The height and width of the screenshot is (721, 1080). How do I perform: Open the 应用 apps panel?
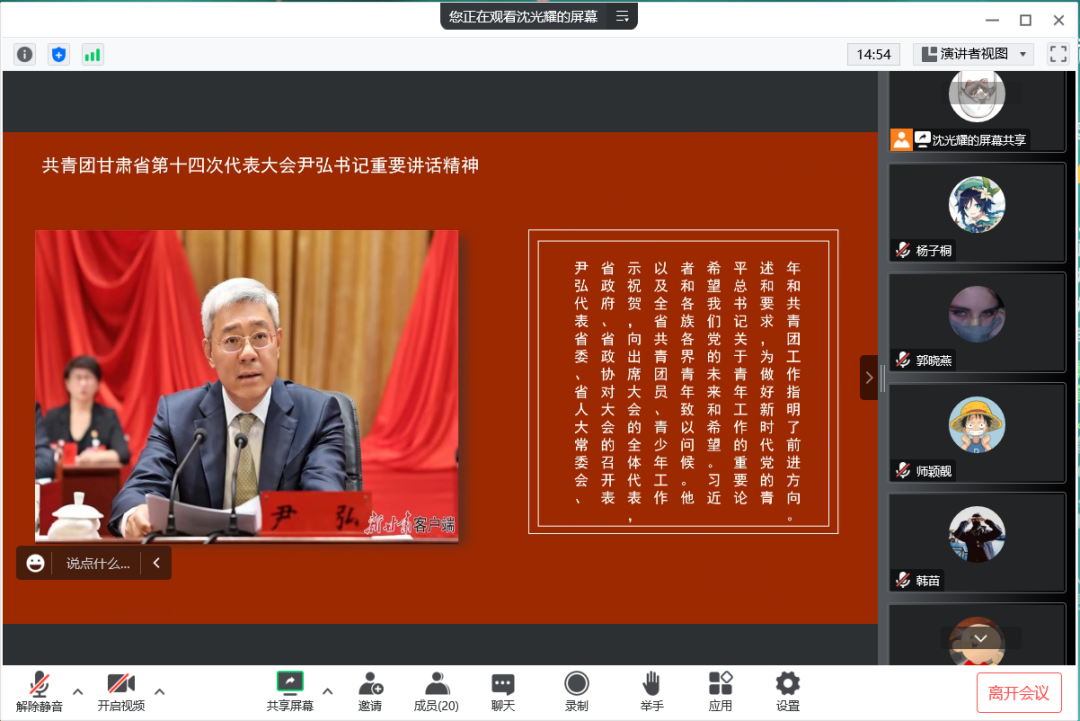720,691
